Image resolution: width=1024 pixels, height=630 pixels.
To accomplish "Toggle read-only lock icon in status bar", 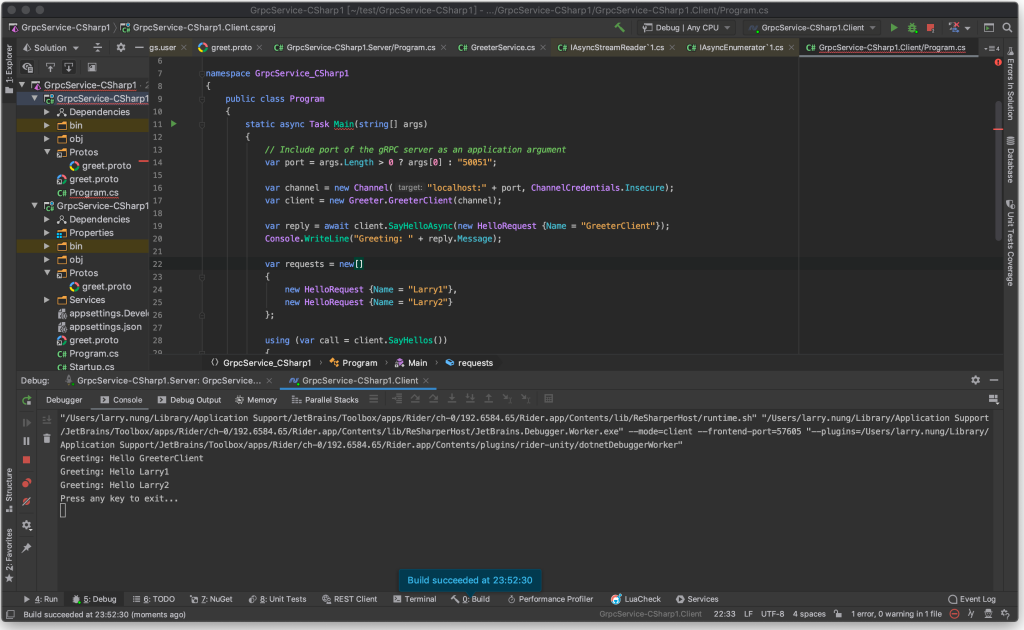I will point(838,614).
